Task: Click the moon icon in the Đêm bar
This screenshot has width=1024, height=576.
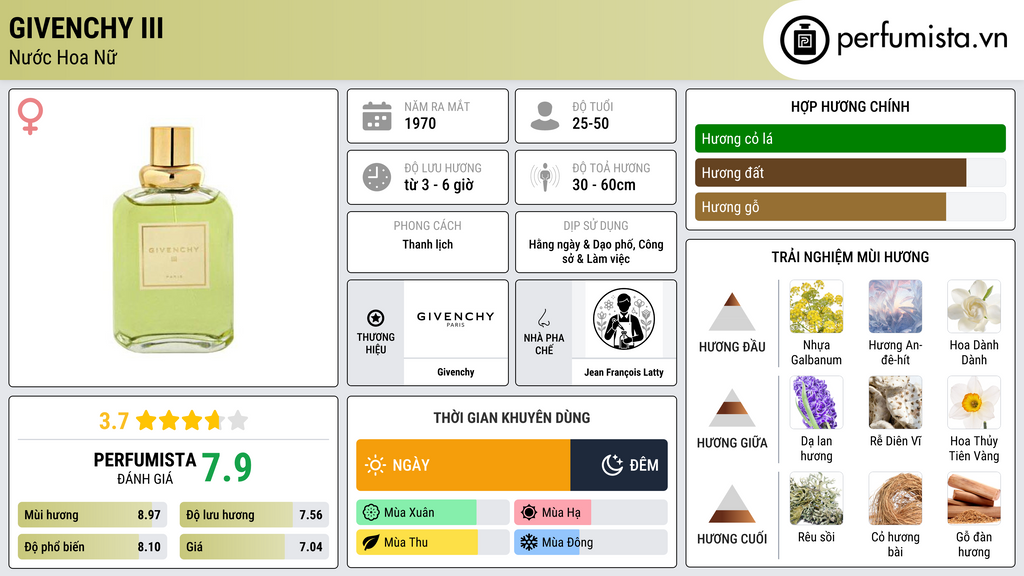Action: pyautogui.click(x=612, y=465)
